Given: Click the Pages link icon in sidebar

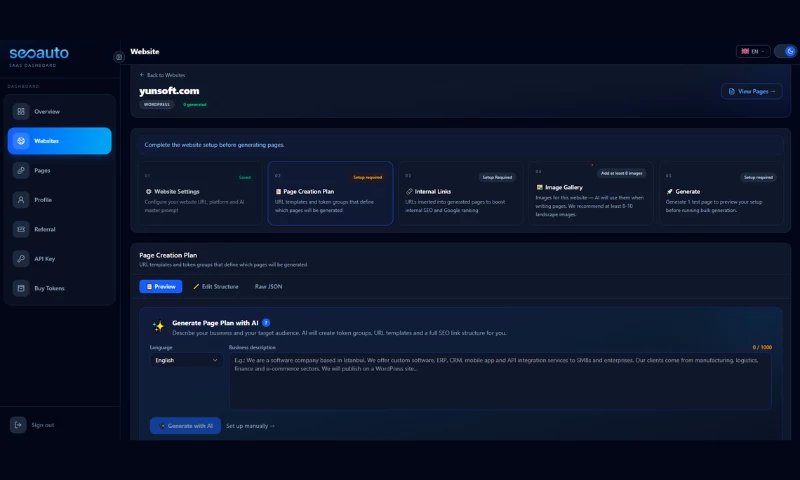Looking at the screenshot, I should [x=20, y=171].
